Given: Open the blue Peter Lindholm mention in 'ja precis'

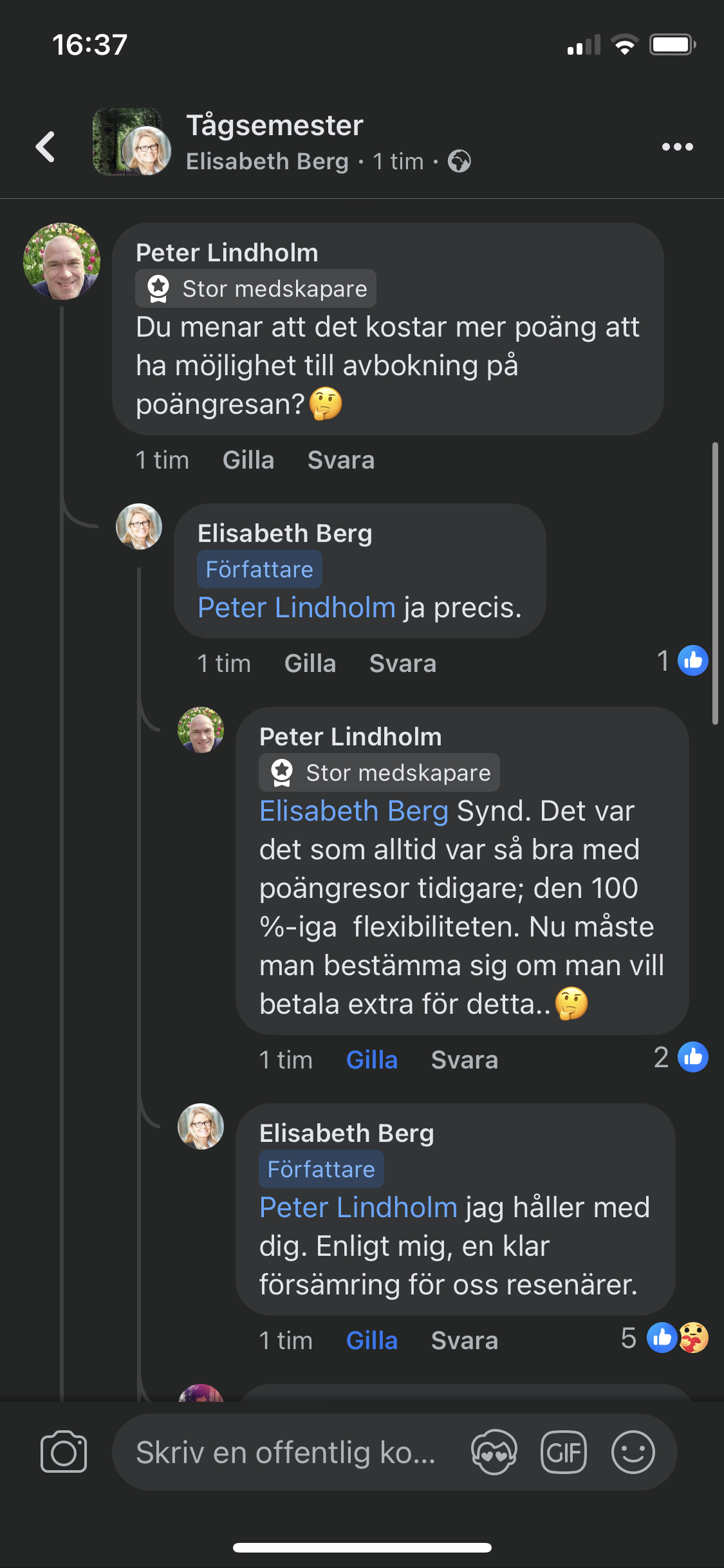Looking at the screenshot, I should coord(297,608).
